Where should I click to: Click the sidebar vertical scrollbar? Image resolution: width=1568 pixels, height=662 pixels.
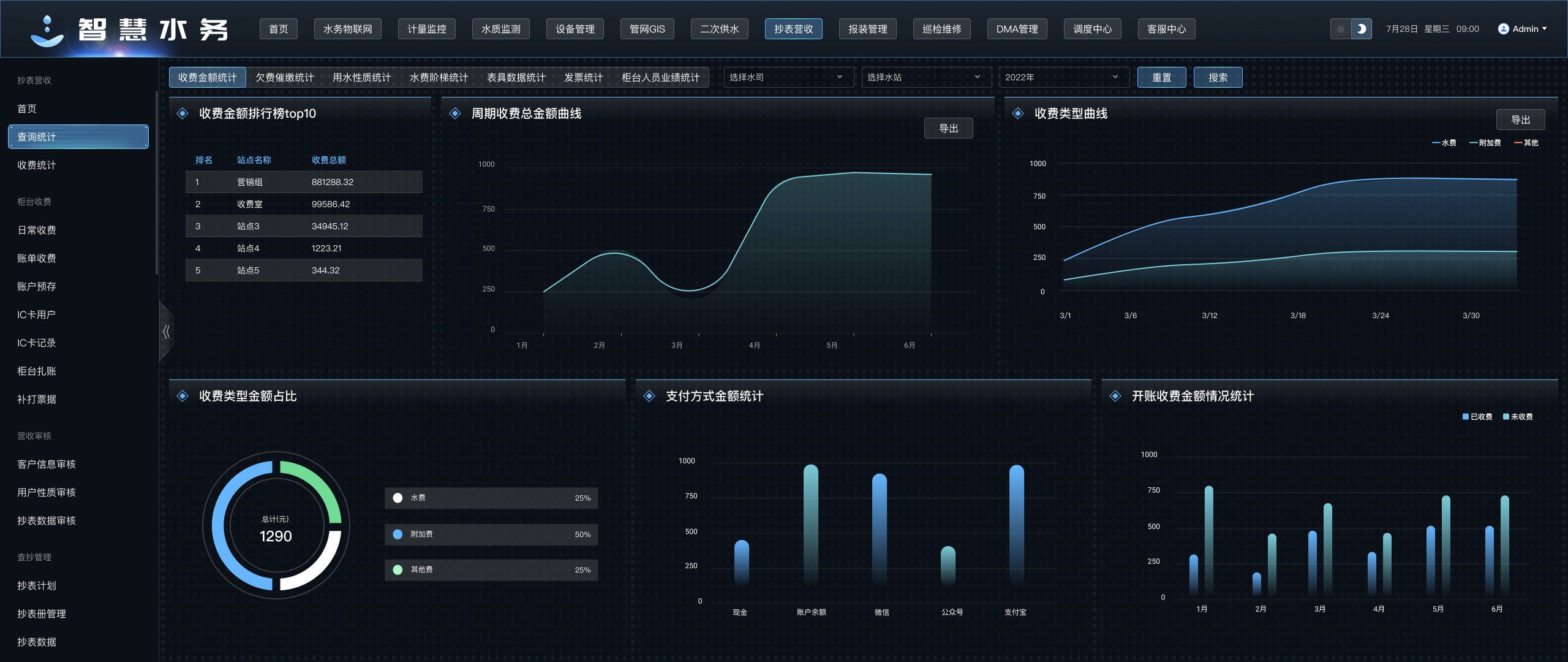157,183
